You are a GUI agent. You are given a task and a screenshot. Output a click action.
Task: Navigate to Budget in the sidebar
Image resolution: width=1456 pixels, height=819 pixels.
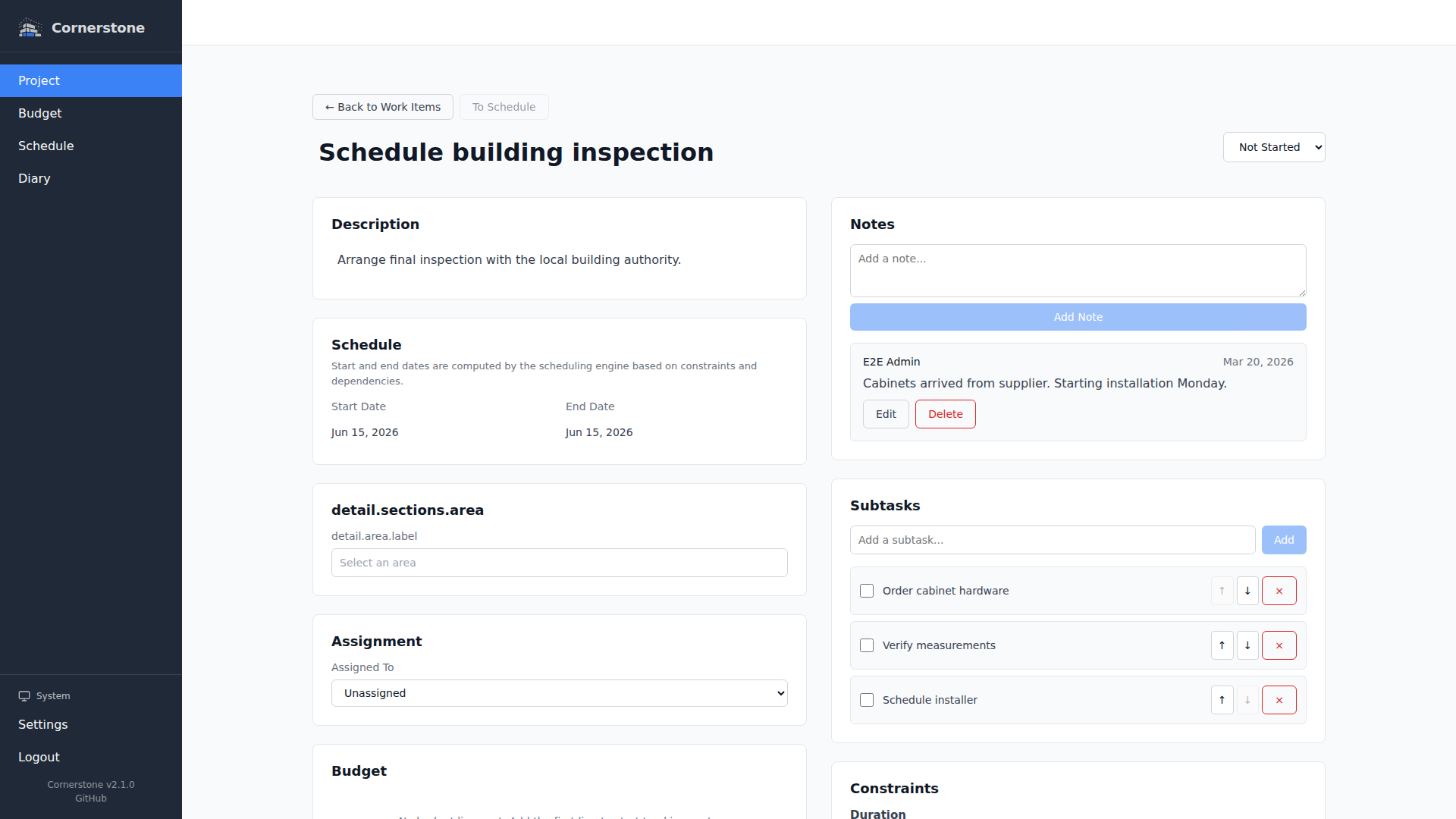click(x=39, y=113)
